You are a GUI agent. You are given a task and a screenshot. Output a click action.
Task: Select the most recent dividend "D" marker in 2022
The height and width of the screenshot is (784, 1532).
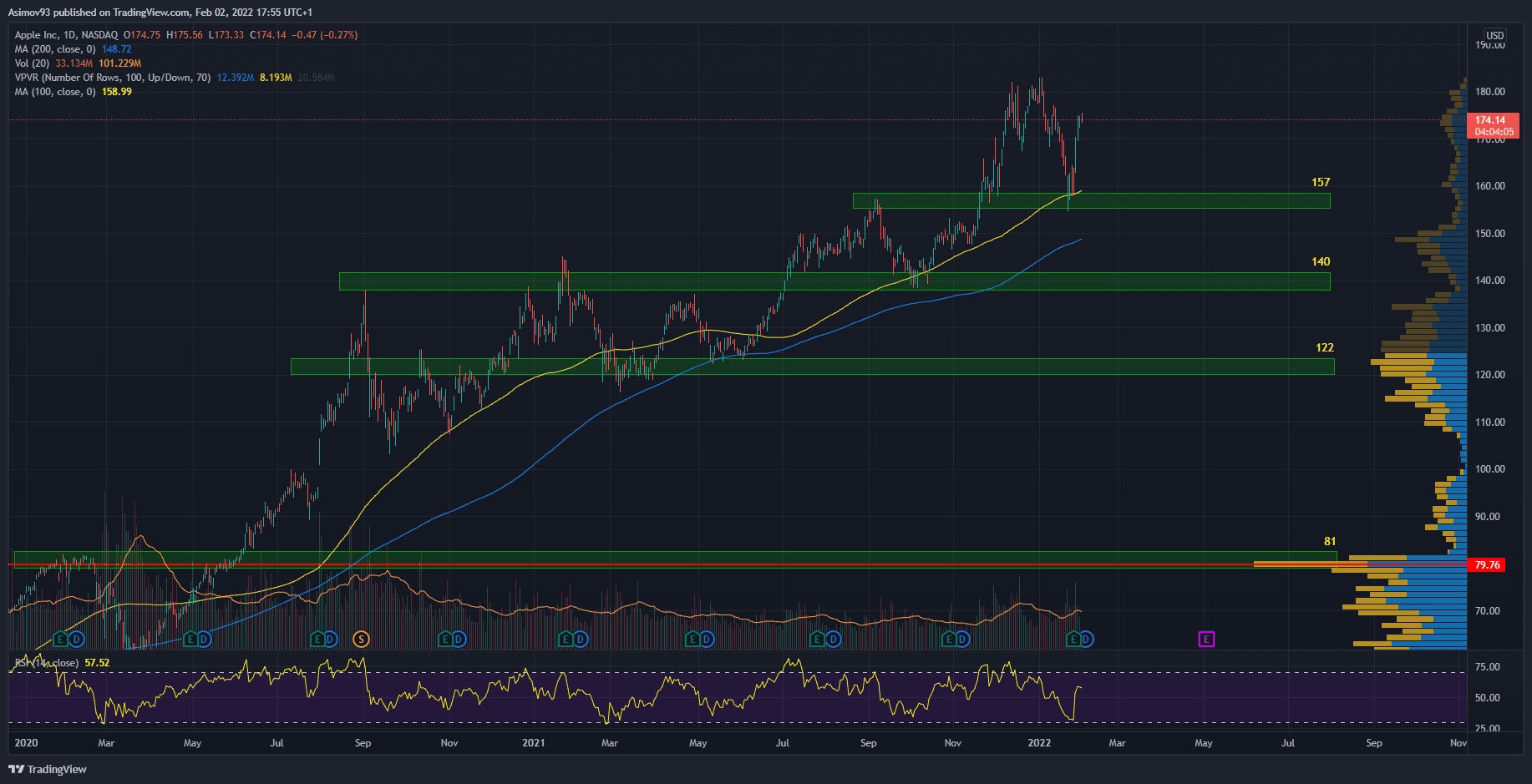click(1086, 639)
